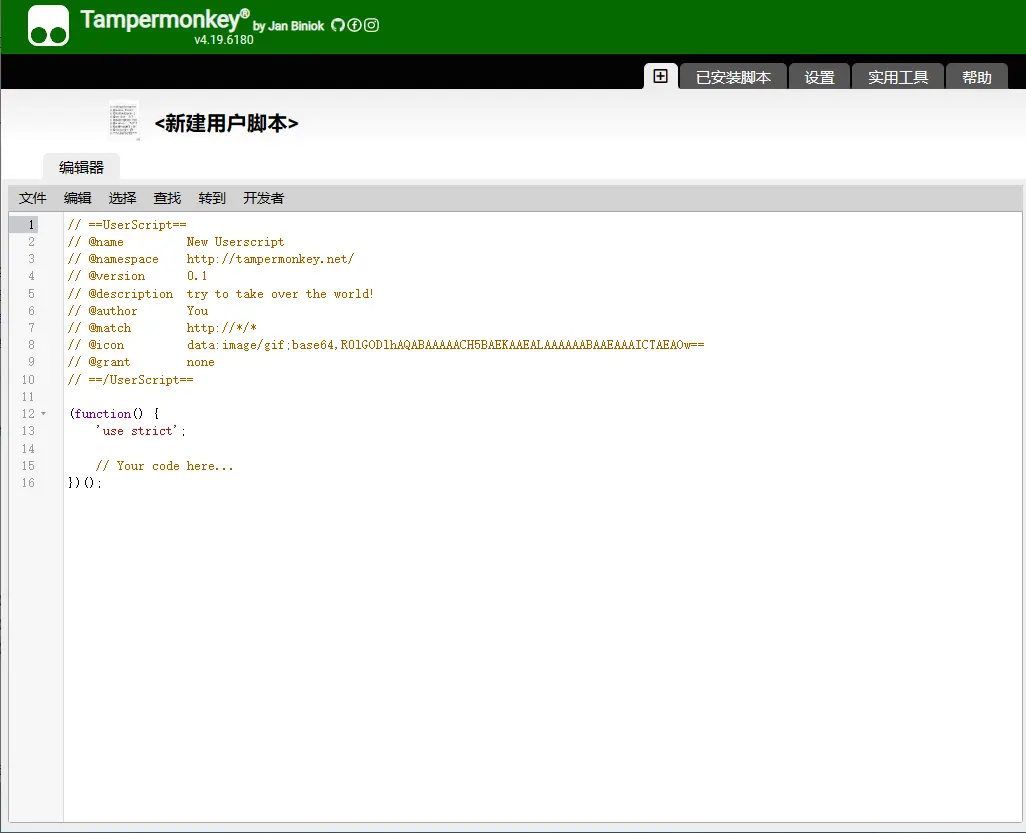
Task: Open the 文件 menu
Action: [x=32, y=198]
